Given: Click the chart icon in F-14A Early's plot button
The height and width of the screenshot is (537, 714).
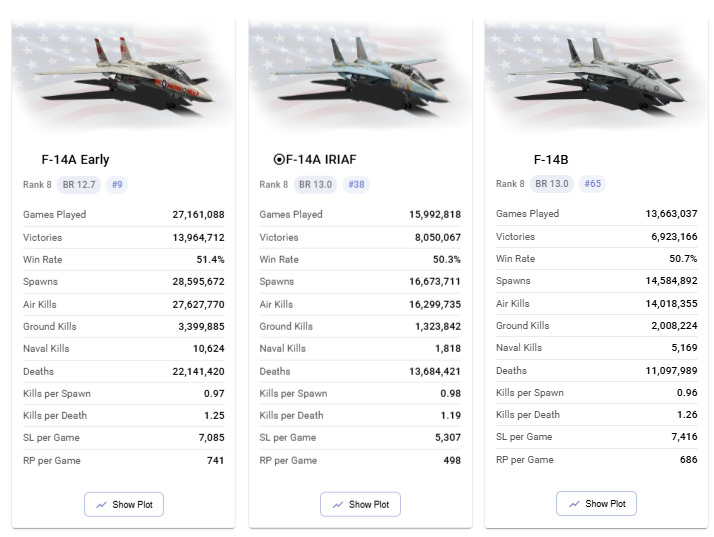Looking at the screenshot, I should pyautogui.click(x=102, y=505).
